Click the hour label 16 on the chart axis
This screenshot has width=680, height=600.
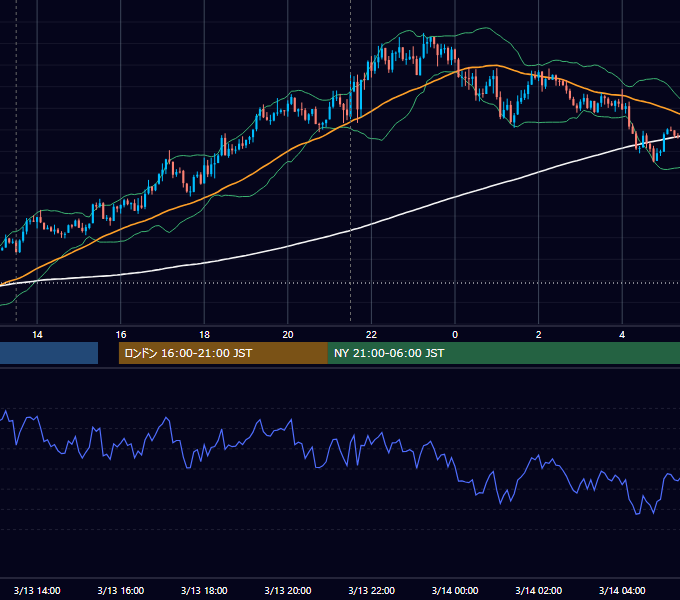tap(121, 335)
